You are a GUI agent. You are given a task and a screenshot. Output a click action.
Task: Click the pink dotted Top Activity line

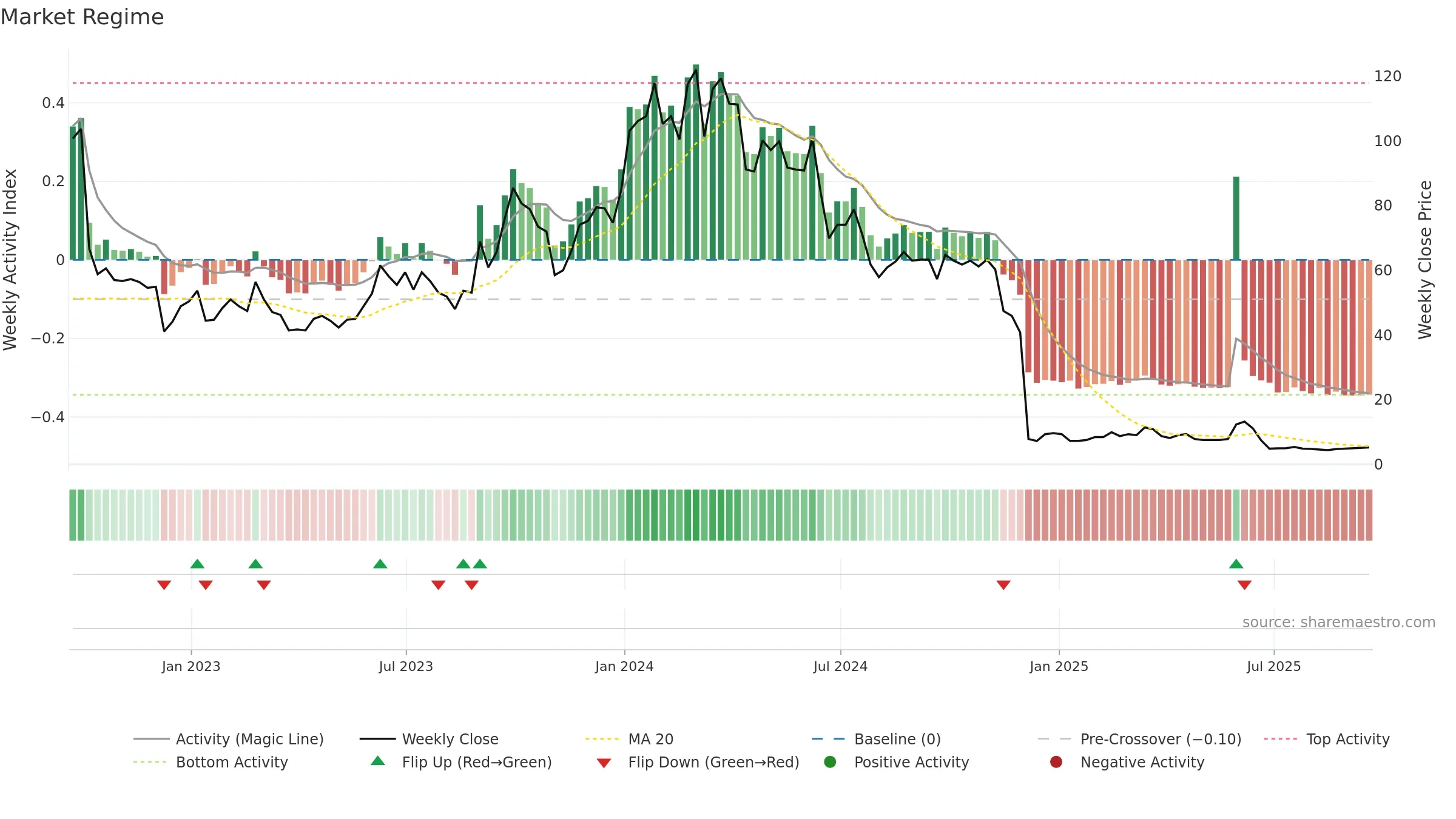721,83
